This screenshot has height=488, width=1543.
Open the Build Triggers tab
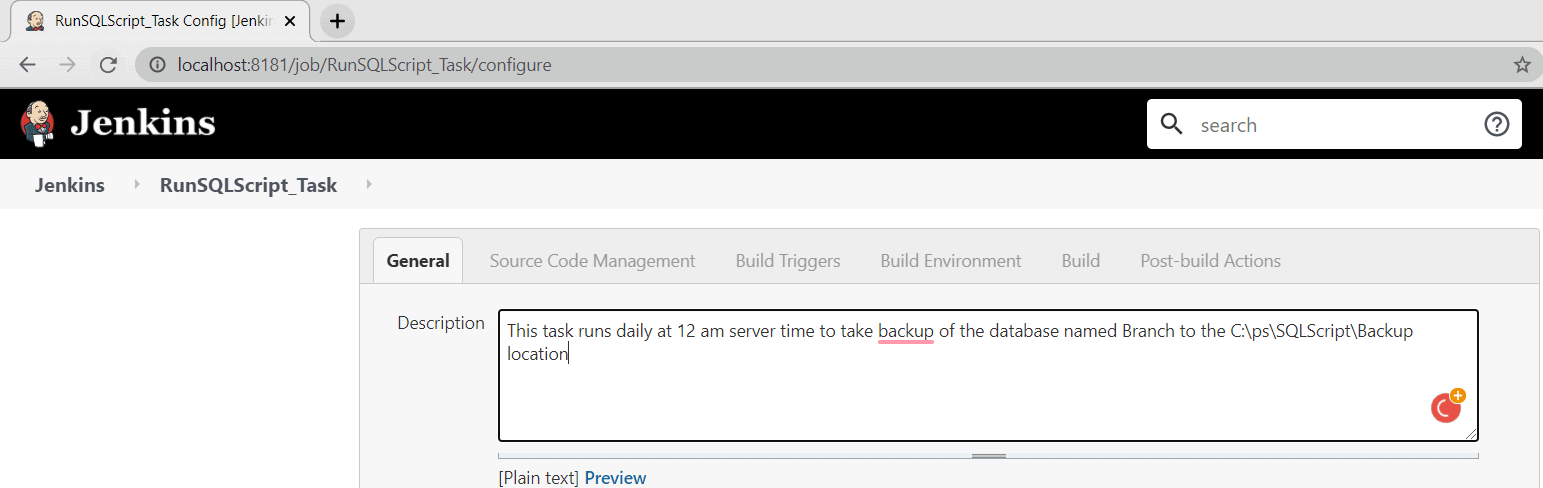tap(788, 261)
